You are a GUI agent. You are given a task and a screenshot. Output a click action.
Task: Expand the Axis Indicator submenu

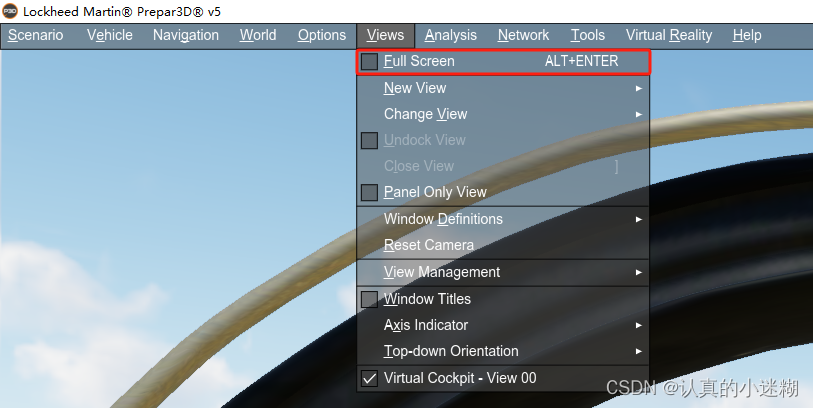pyautogui.click(x=503, y=325)
